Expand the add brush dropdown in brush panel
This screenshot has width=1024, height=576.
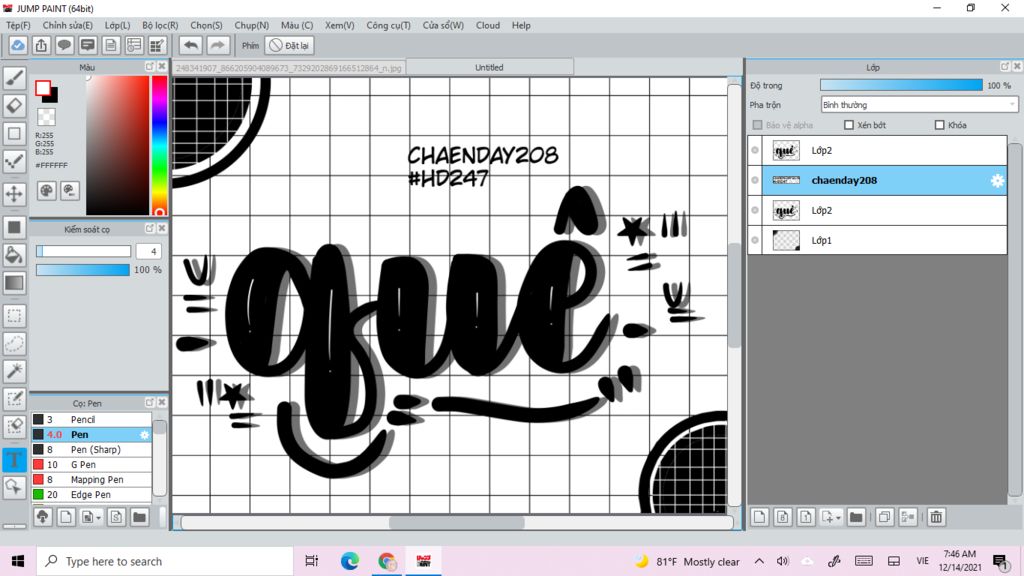coord(99,518)
